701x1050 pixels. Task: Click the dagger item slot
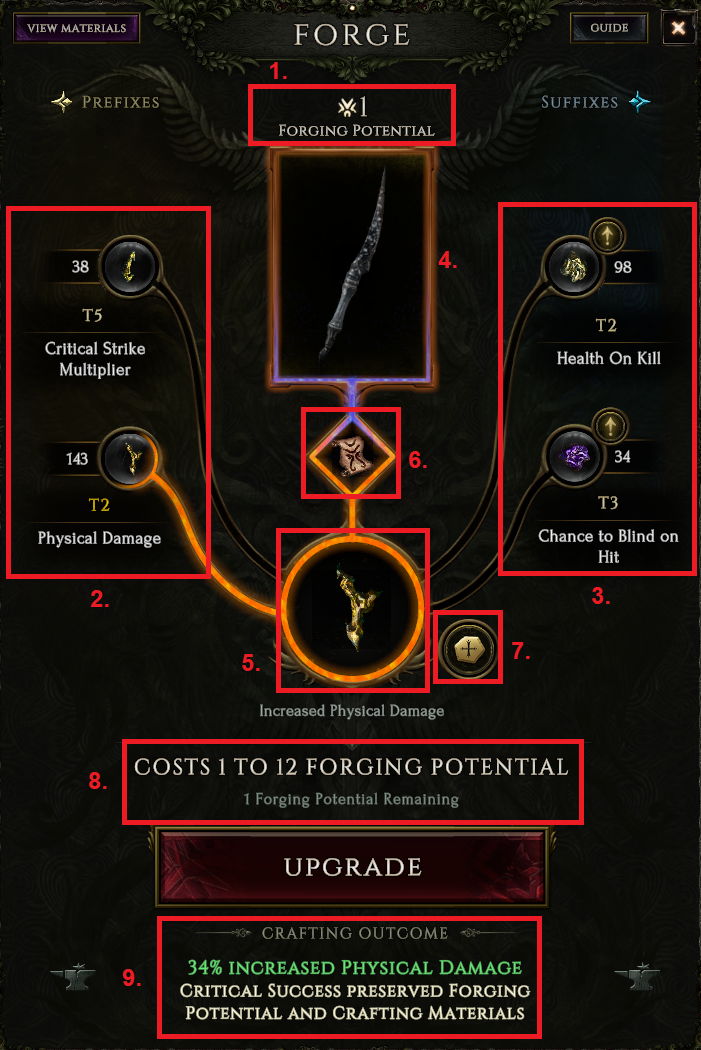pos(352,267)
